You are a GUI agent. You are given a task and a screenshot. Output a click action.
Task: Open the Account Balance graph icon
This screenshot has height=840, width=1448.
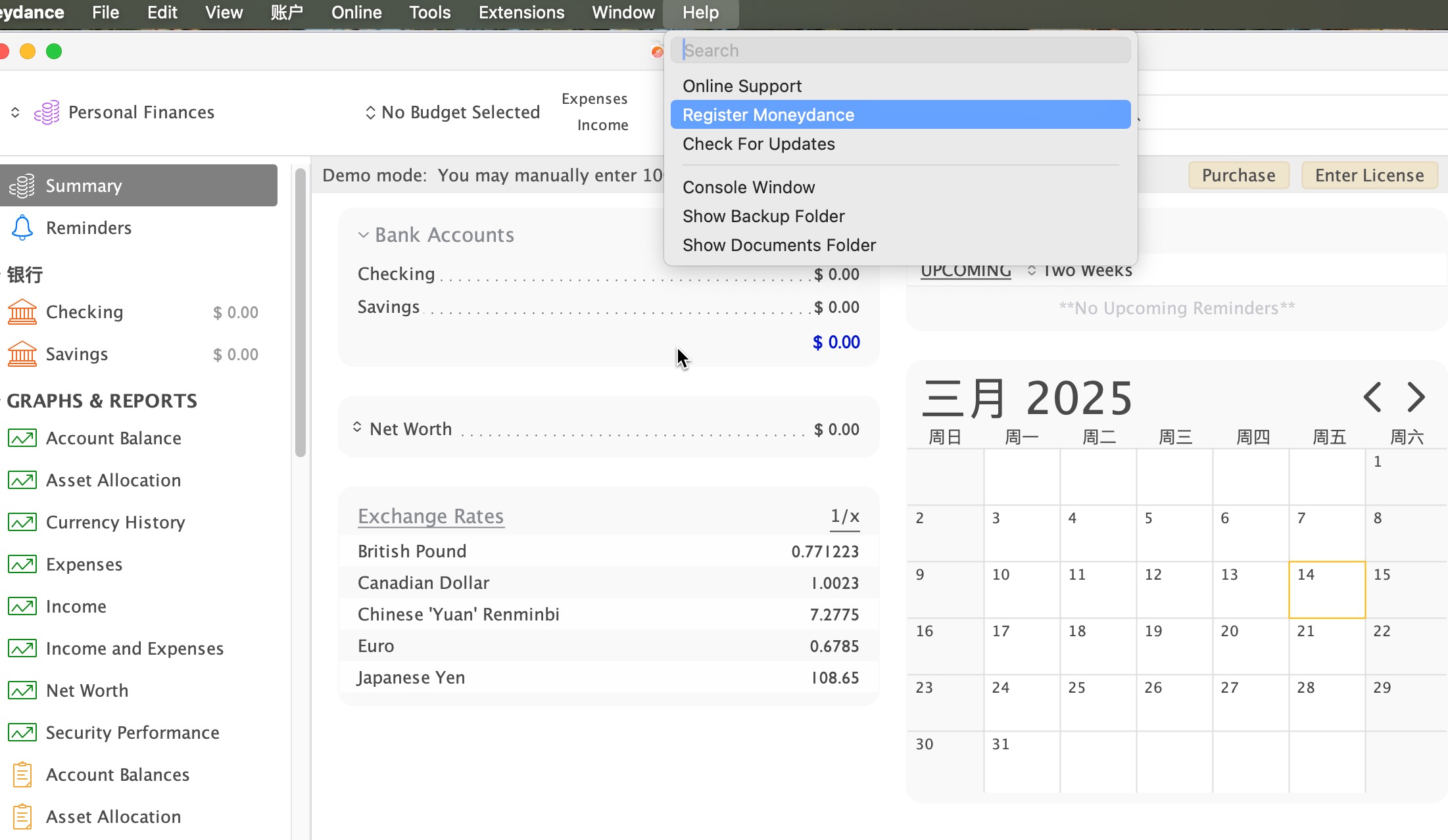22,438
